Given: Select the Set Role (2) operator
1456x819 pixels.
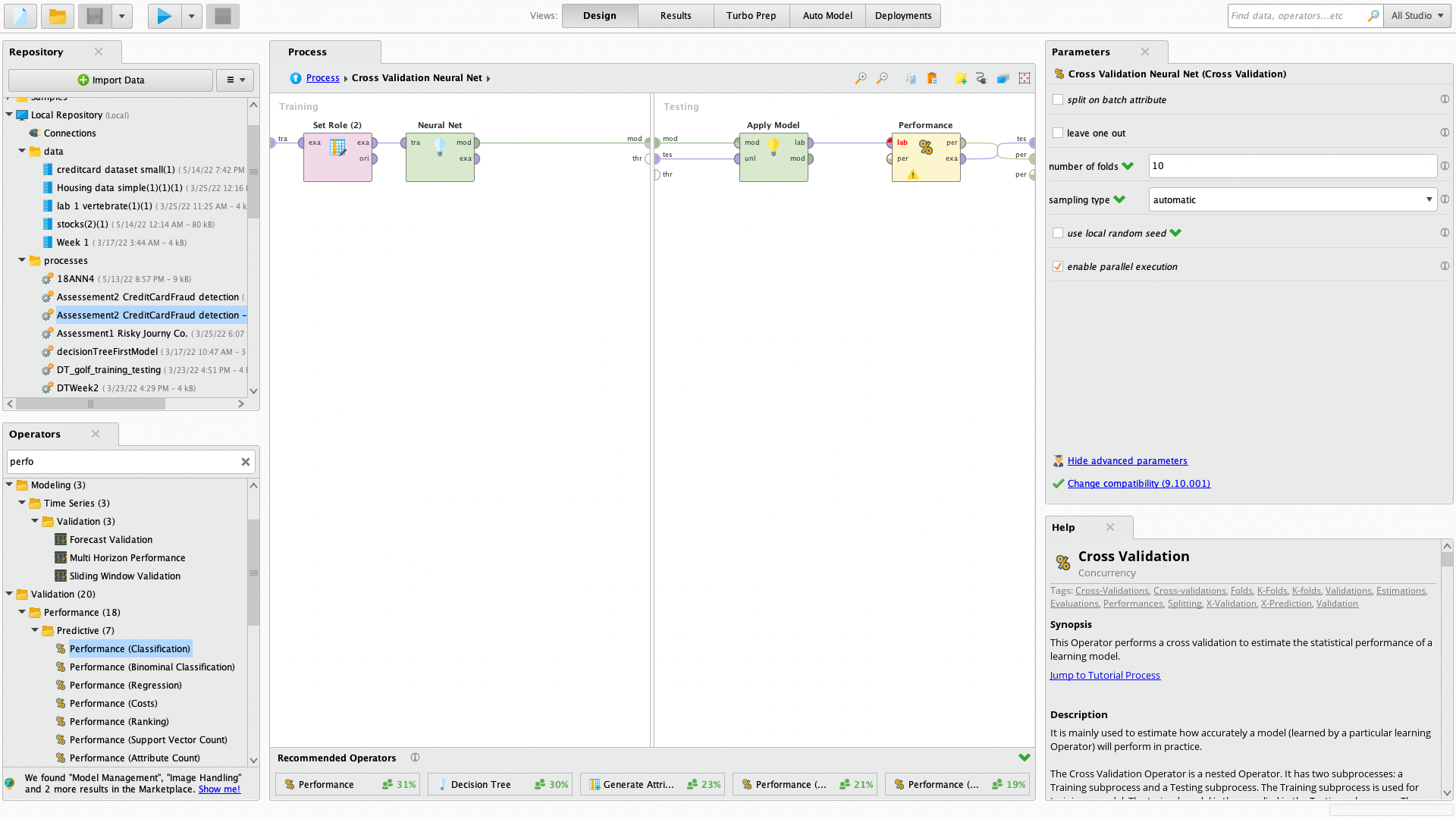Looking at the screenshot, I should (x=337, y=157).
